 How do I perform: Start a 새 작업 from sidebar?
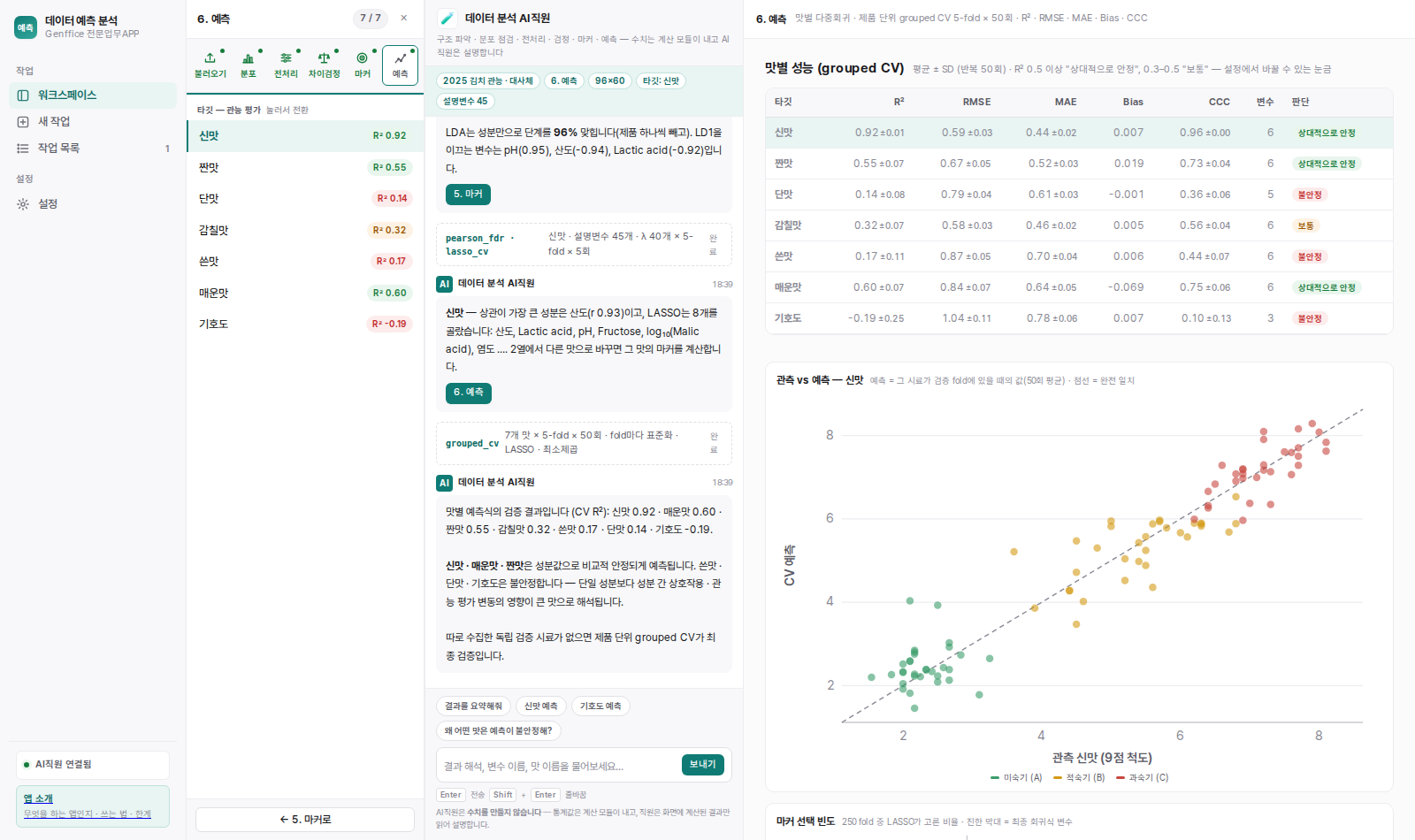click(x=93, y=121)
